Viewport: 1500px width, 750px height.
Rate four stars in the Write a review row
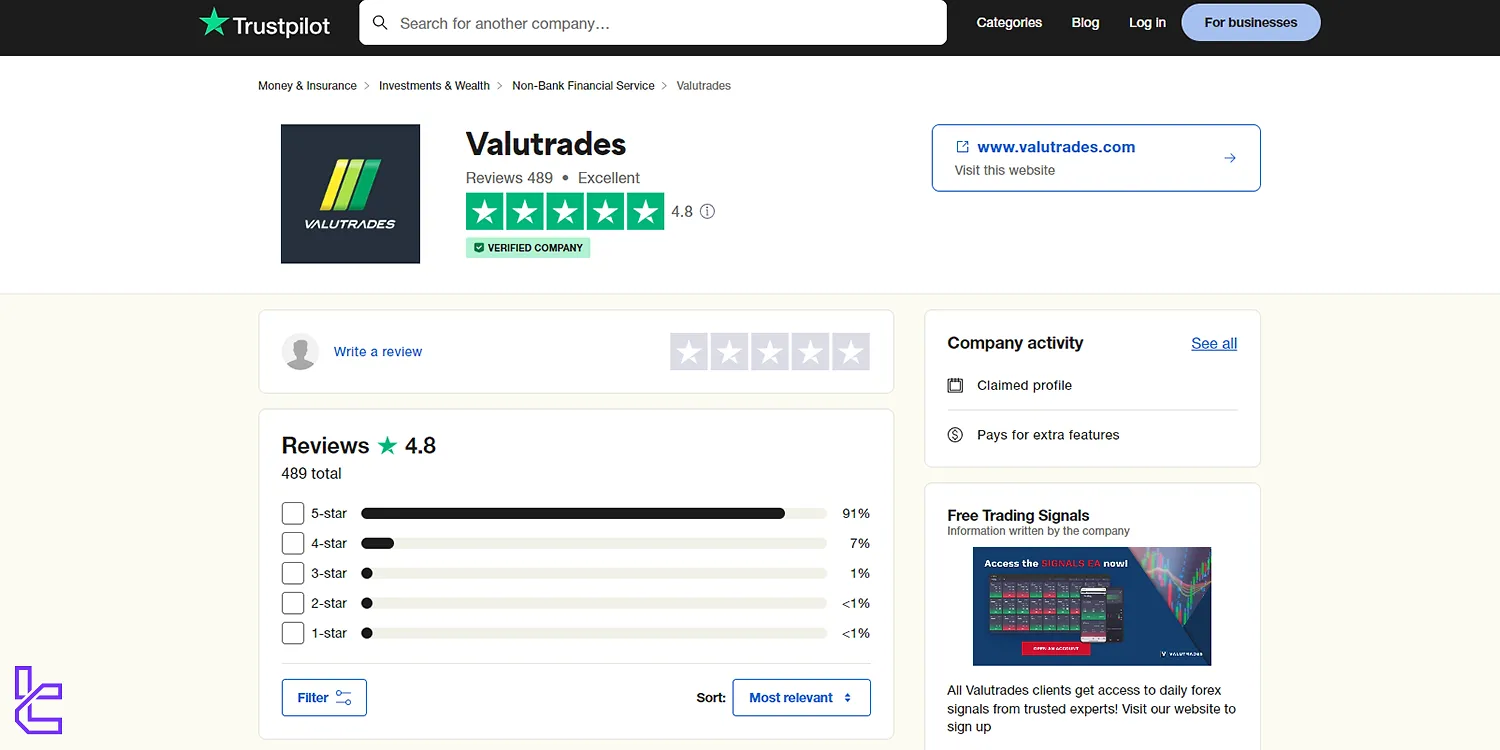coord(810,352)
